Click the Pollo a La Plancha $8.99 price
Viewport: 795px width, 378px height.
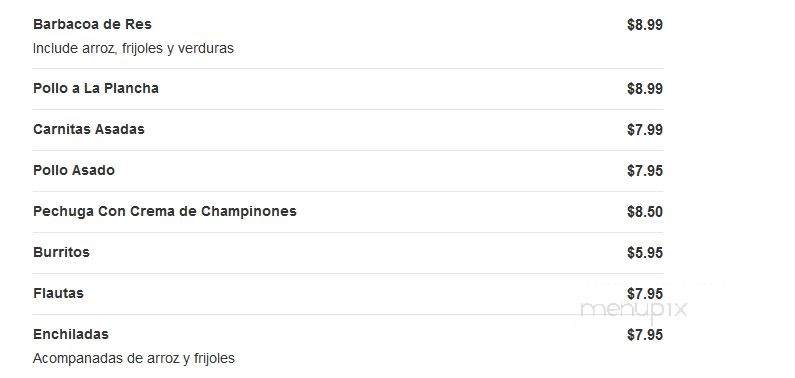[x=644, y=89]
